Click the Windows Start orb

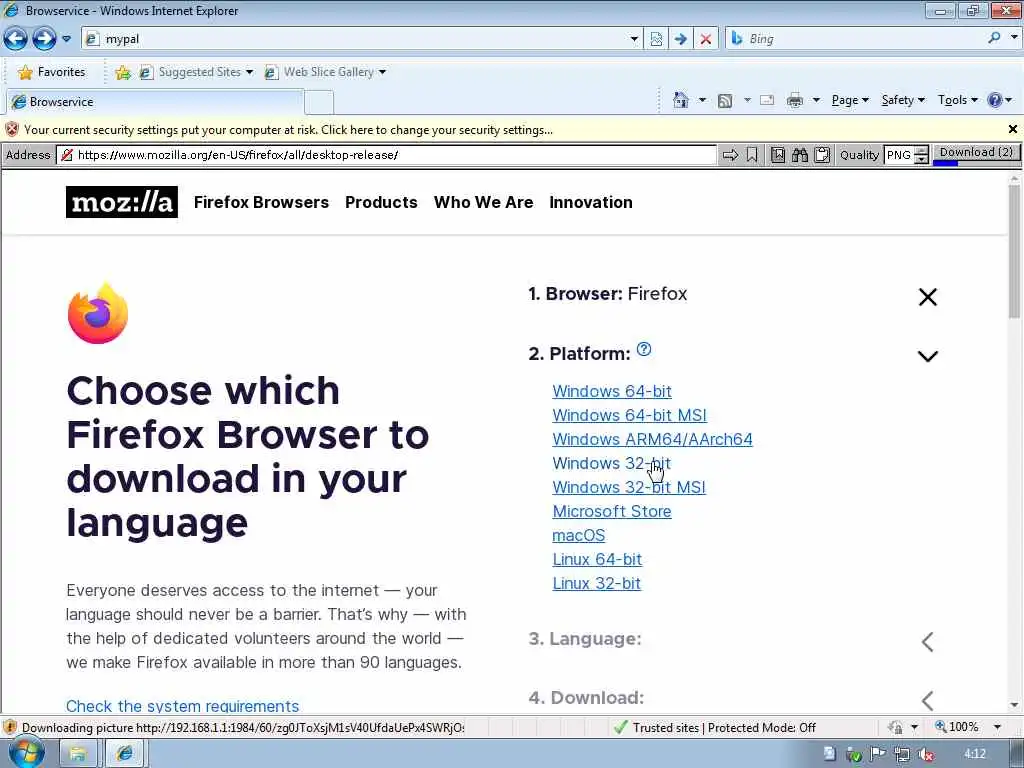(26, 754)
